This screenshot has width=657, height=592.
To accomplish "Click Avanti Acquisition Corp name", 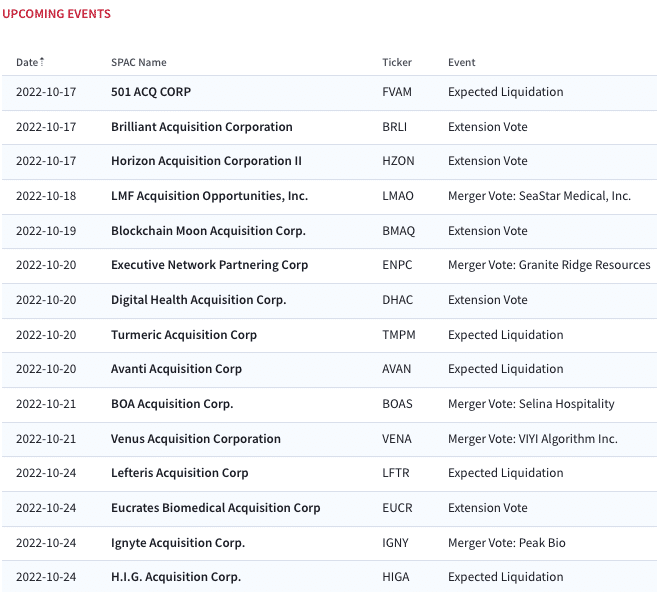I will [x=176, y=369].
